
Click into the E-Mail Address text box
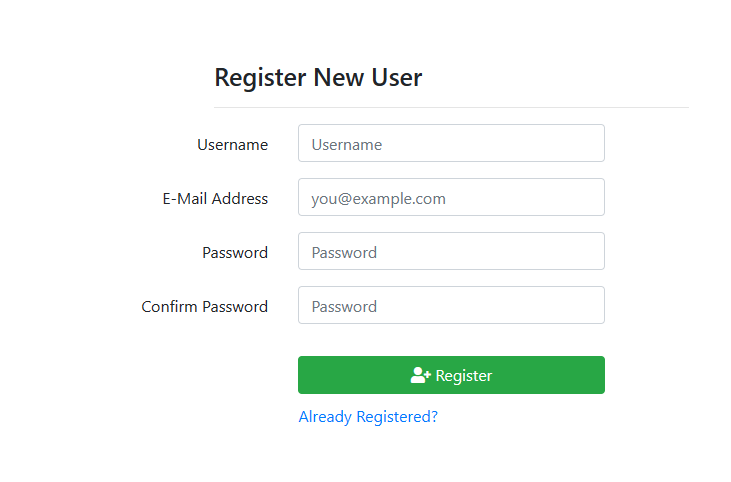click(451, 197)
